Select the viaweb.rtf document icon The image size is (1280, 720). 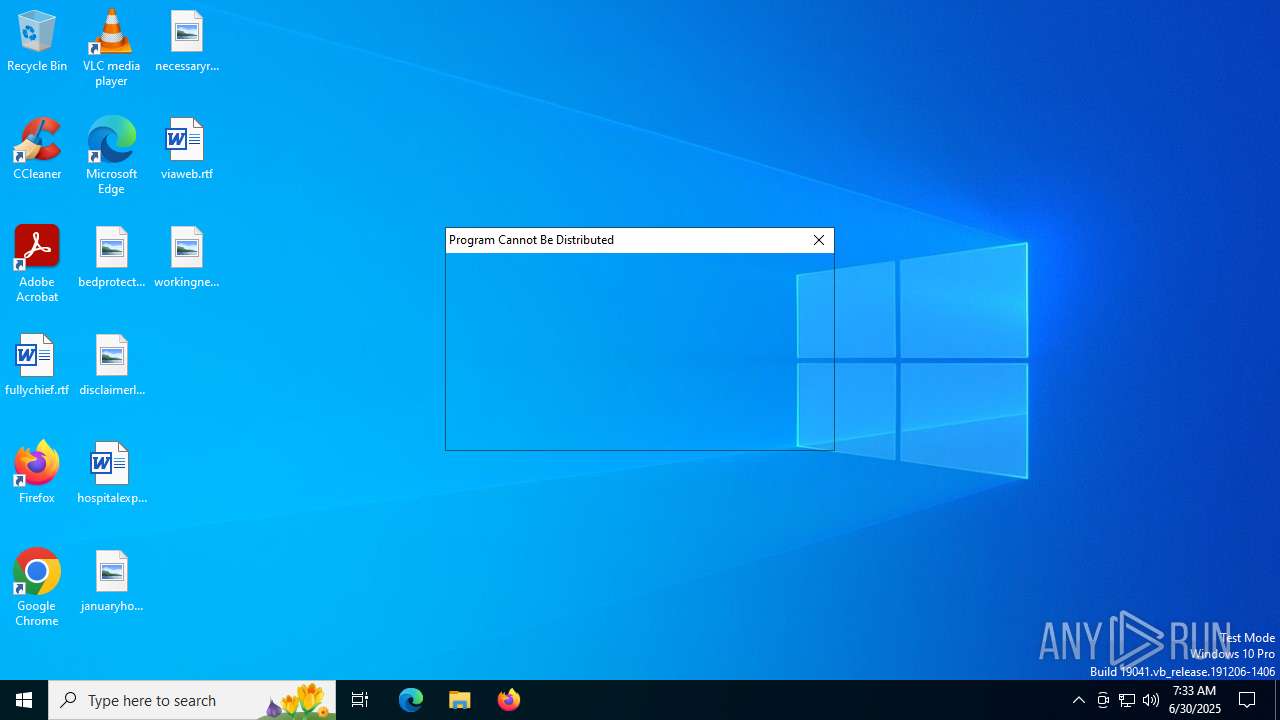coord(187,149)
